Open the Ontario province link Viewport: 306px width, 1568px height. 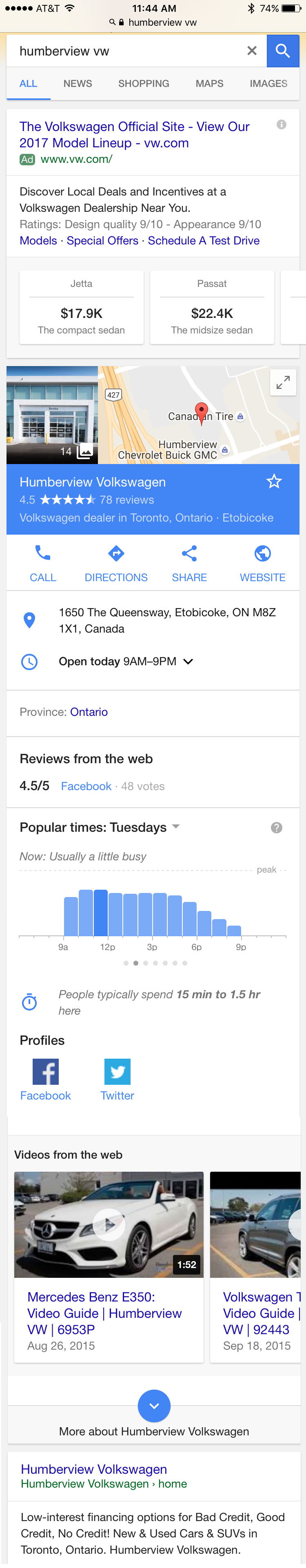[89, 712]
